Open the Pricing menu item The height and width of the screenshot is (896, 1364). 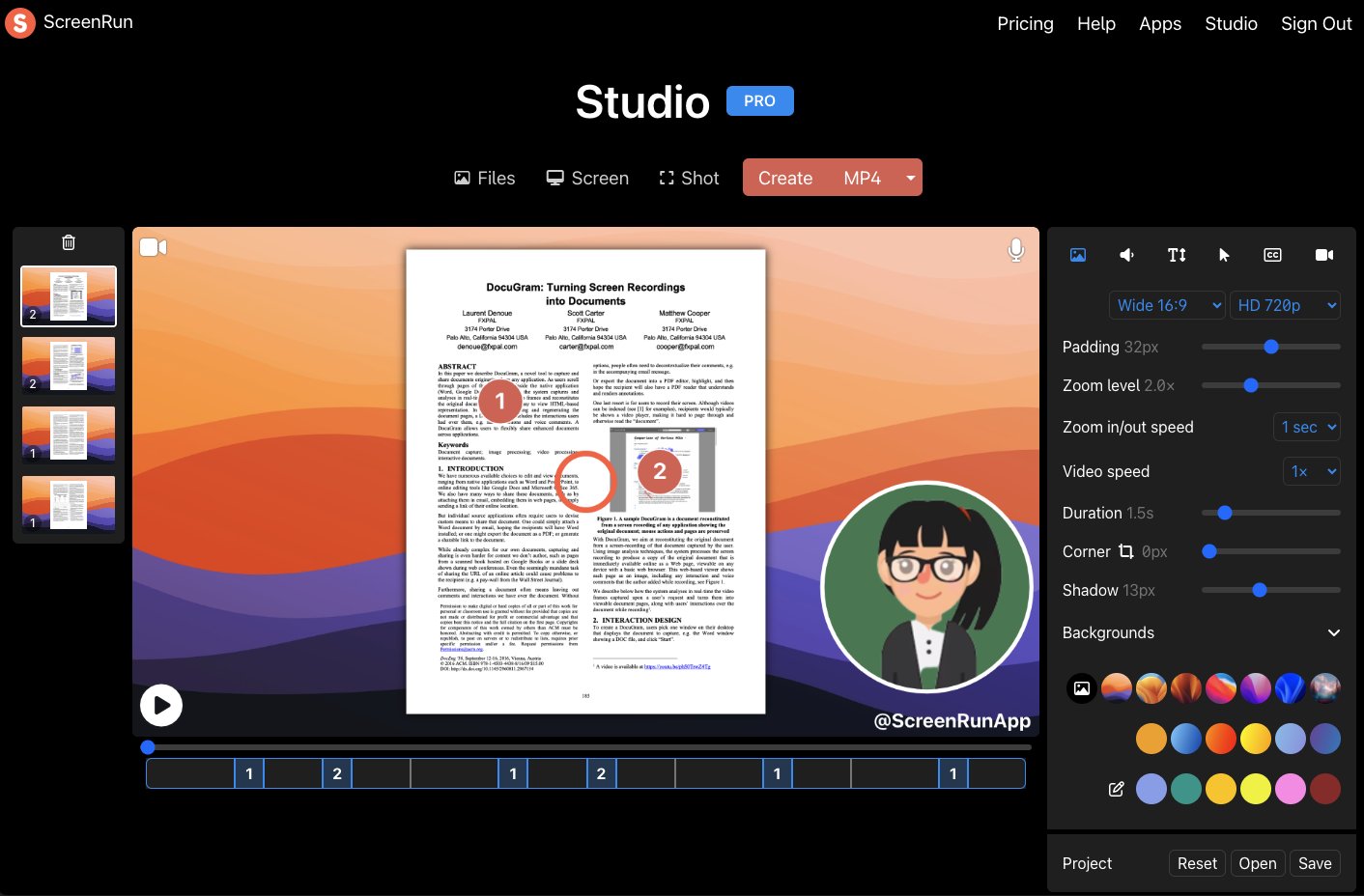[1025, 23]
